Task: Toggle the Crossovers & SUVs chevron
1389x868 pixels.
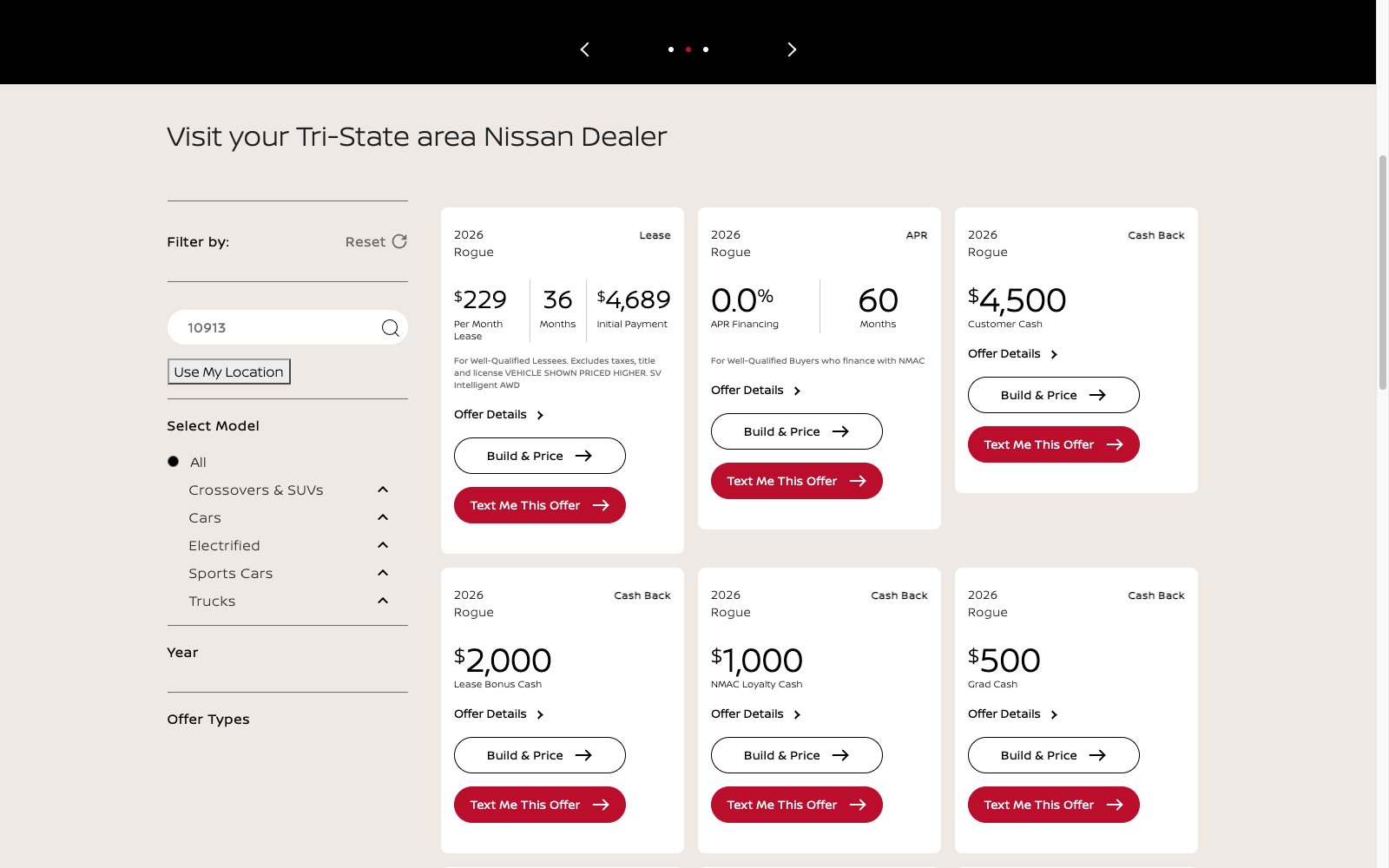Action: coord(383,490)
